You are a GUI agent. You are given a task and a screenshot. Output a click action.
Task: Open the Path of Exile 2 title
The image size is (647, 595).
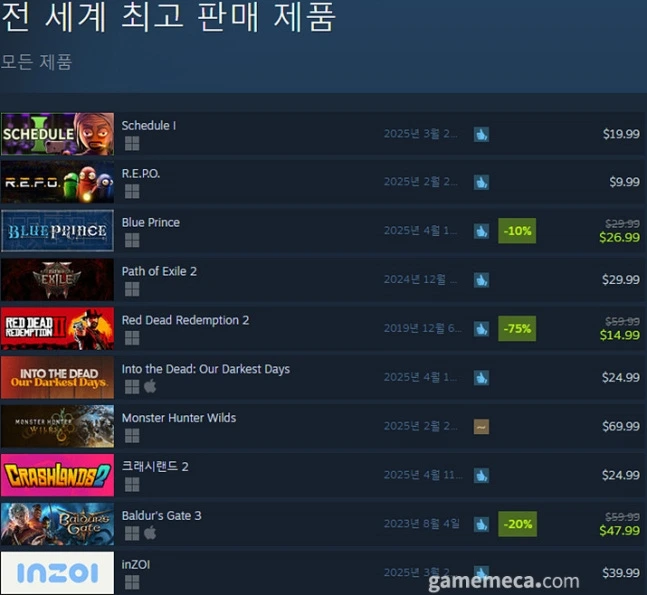pyautogui.click(x=159, y=271)
